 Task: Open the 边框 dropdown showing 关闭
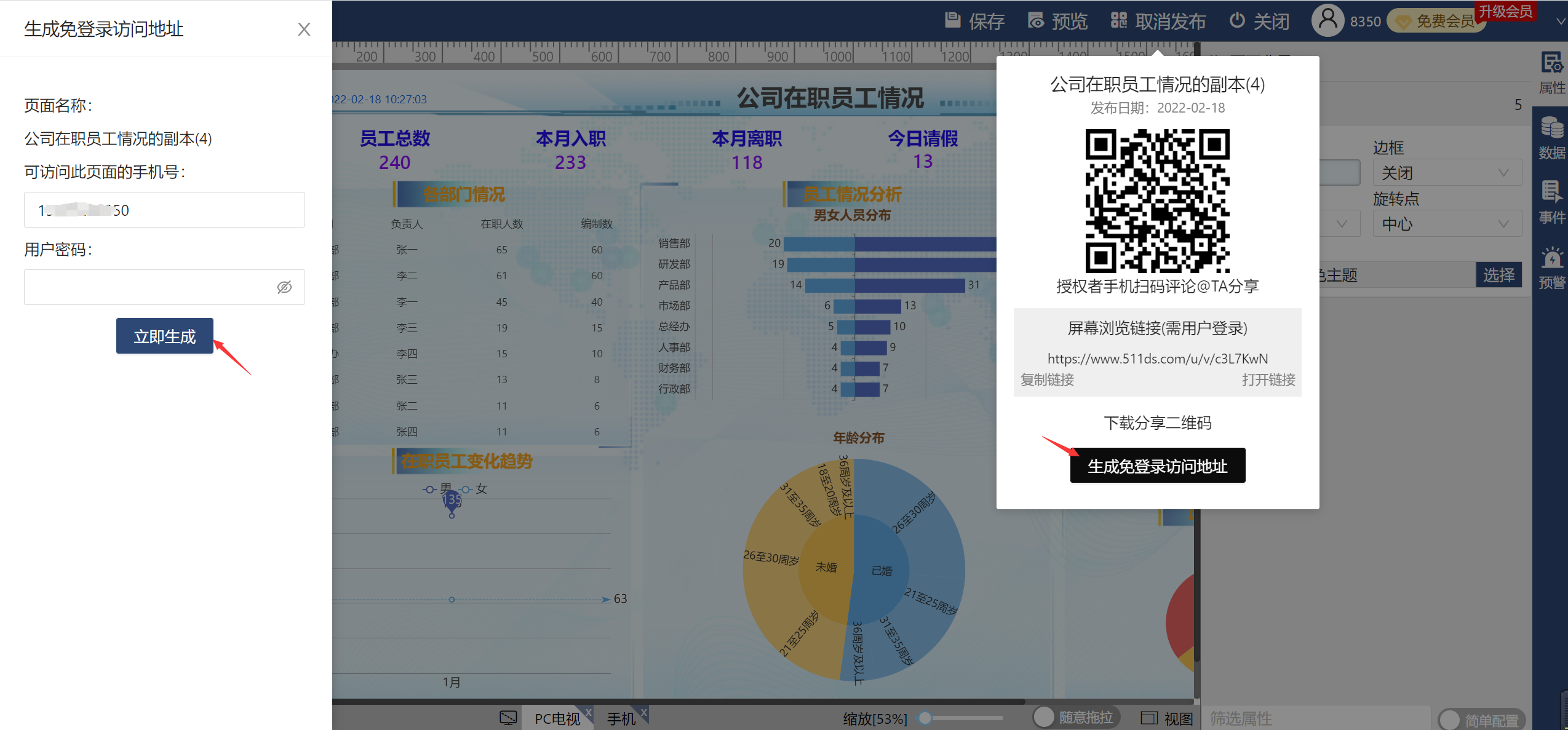1447,173
